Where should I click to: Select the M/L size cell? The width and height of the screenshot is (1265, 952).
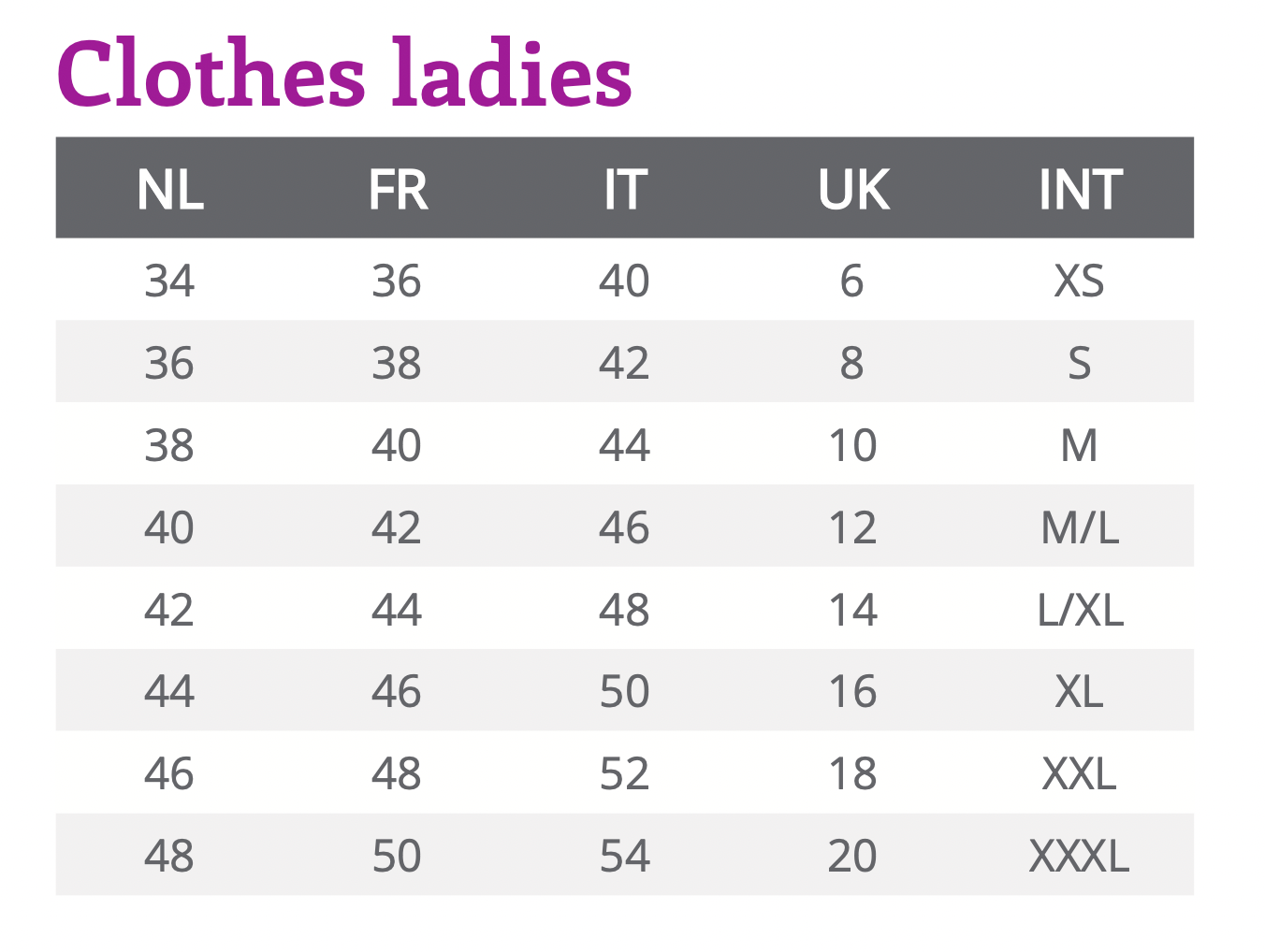coord(1080,527)
